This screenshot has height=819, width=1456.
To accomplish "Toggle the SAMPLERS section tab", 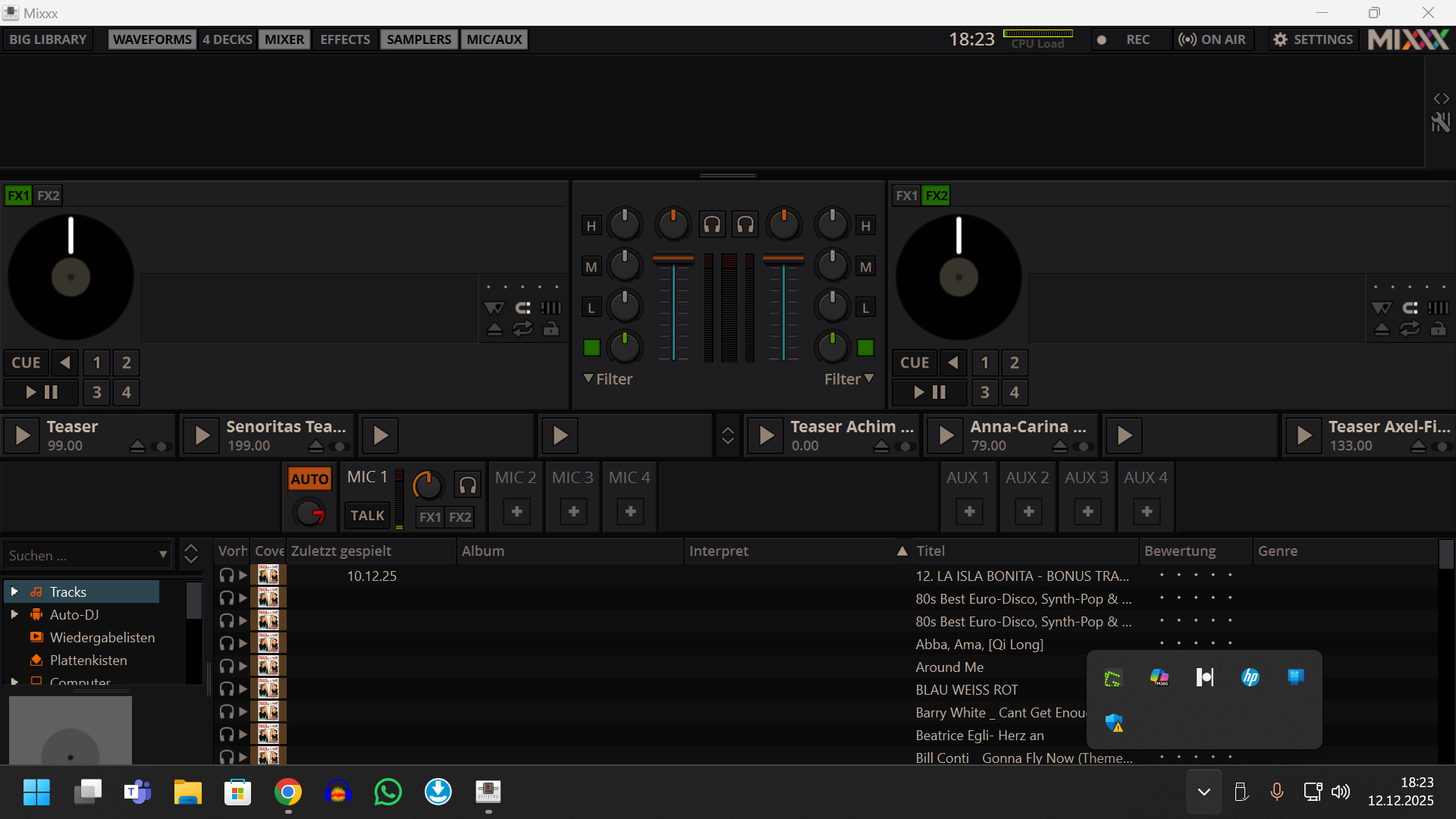I will tap(419, 39).
